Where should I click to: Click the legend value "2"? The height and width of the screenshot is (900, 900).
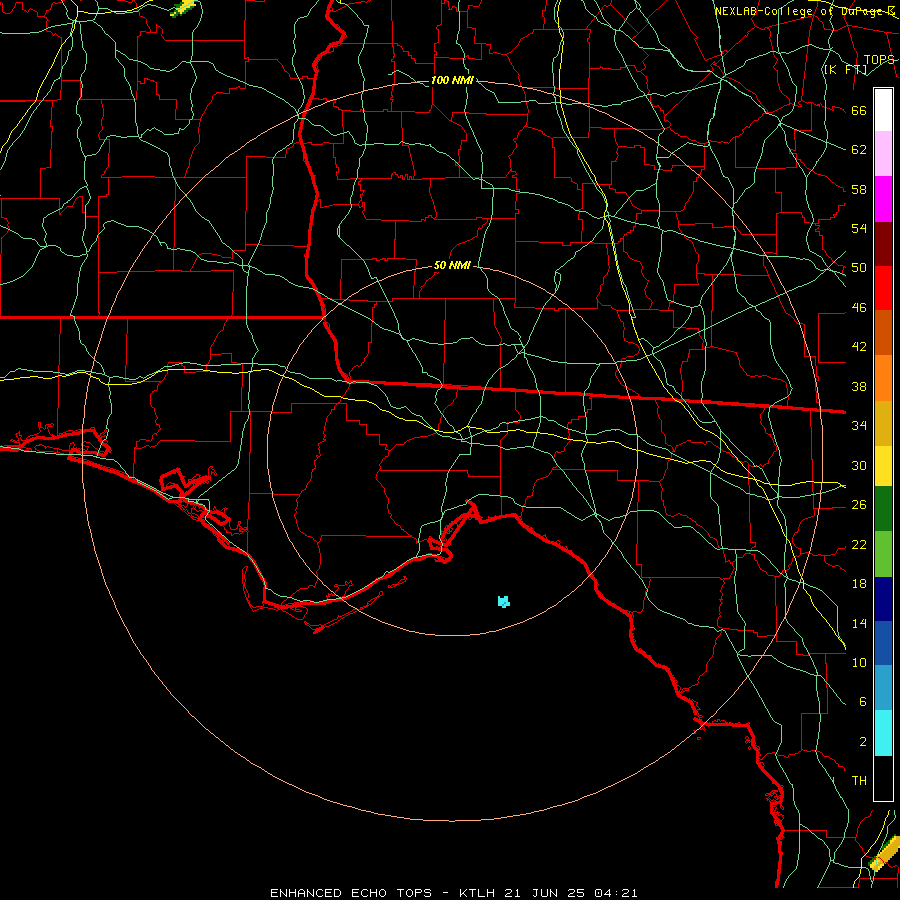(x=862, y=741)
